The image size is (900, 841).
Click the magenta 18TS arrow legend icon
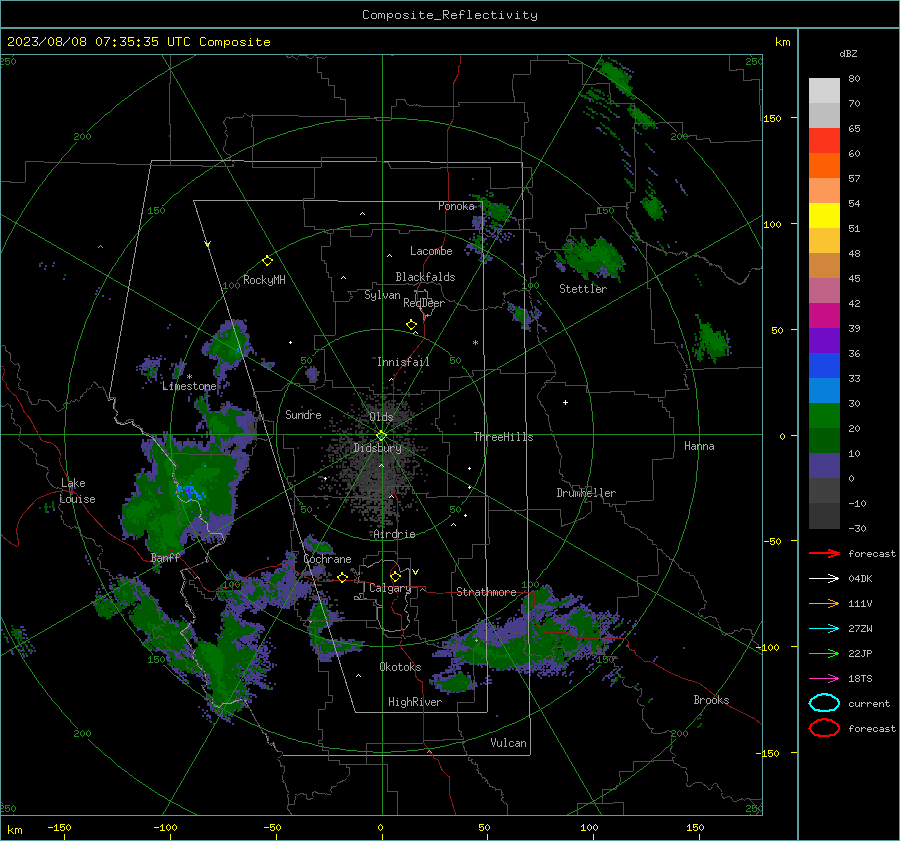(824, 679)
